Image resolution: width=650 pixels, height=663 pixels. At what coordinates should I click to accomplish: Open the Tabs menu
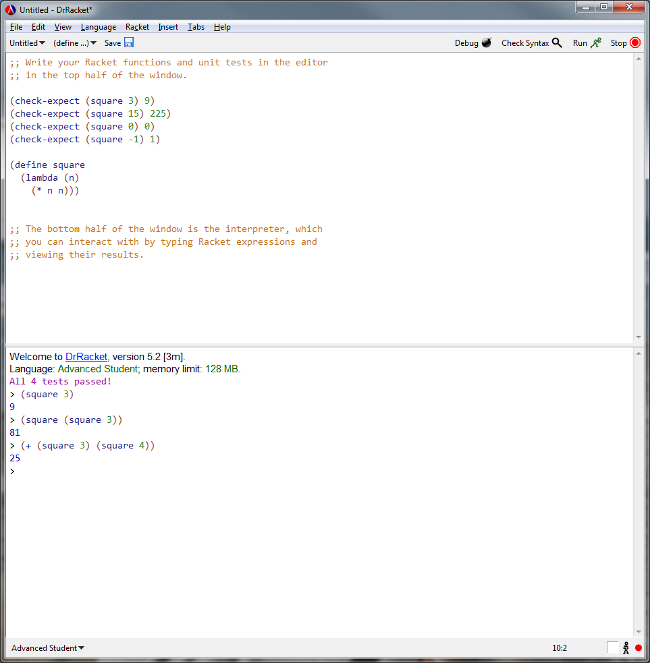[196, 27]
